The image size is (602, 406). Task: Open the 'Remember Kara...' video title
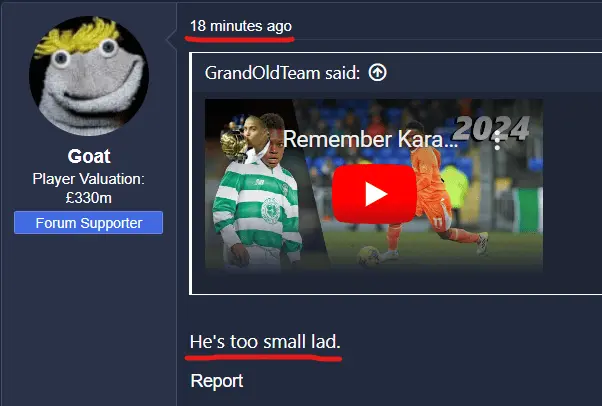tap(371, 139)
